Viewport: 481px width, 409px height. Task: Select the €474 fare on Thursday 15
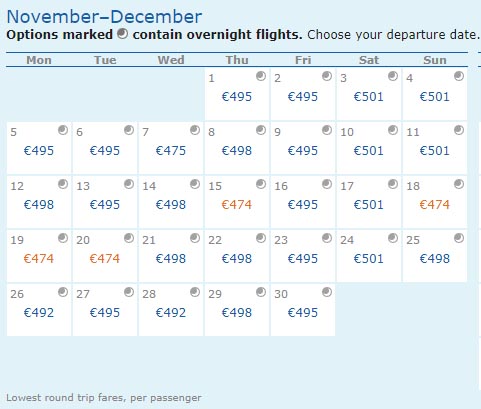(x=237, y=205)
